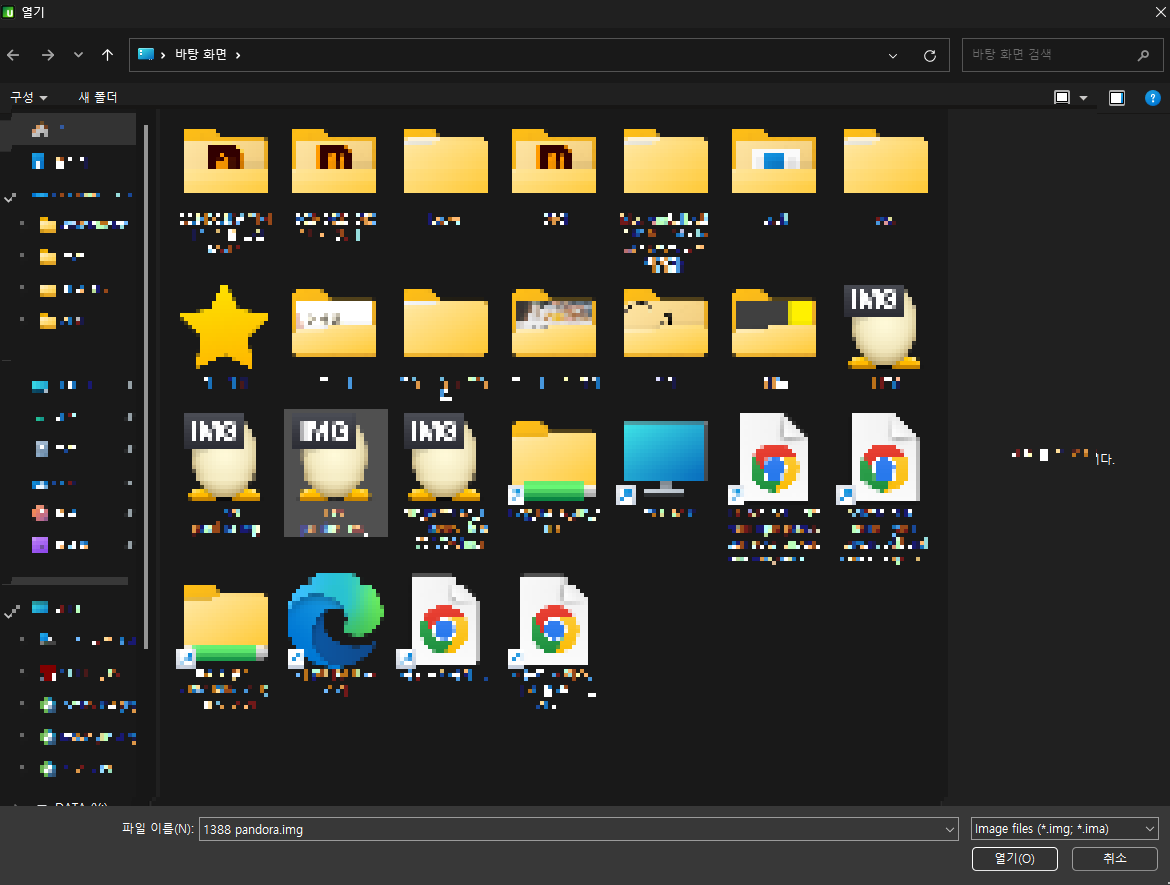The width and height of the screenshot is (1170, 885).
Task: Select the red drive icon under This PC
Action: pyautogui.click(x=48, y=673)
